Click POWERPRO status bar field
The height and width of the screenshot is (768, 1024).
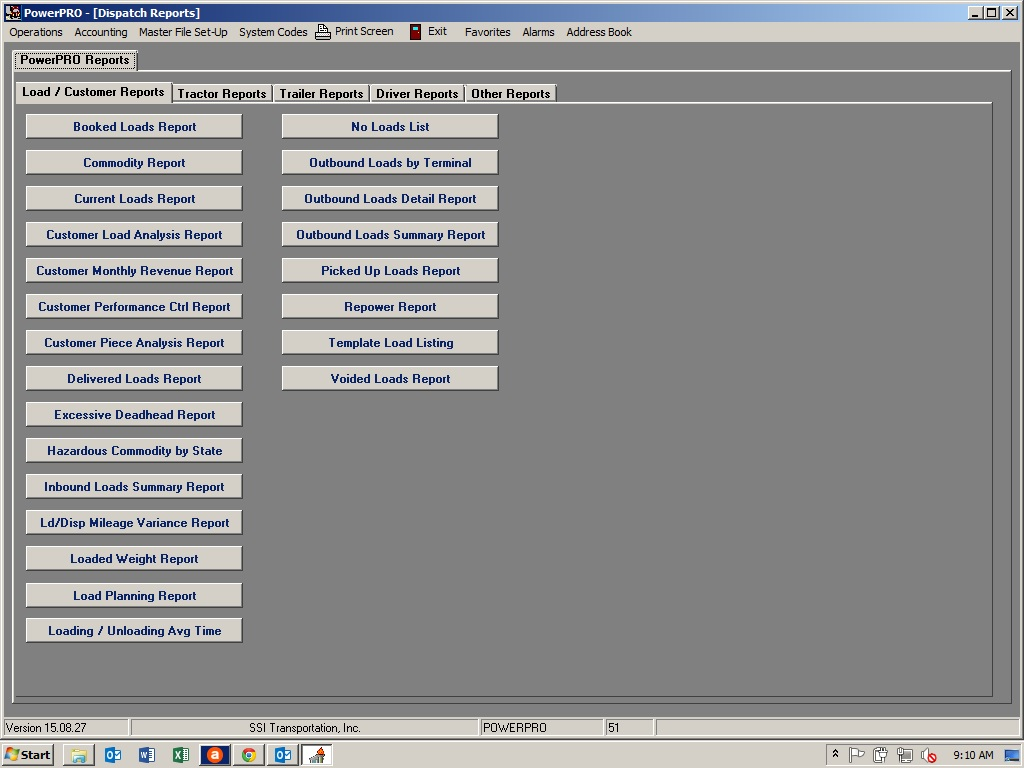point(542,728)
